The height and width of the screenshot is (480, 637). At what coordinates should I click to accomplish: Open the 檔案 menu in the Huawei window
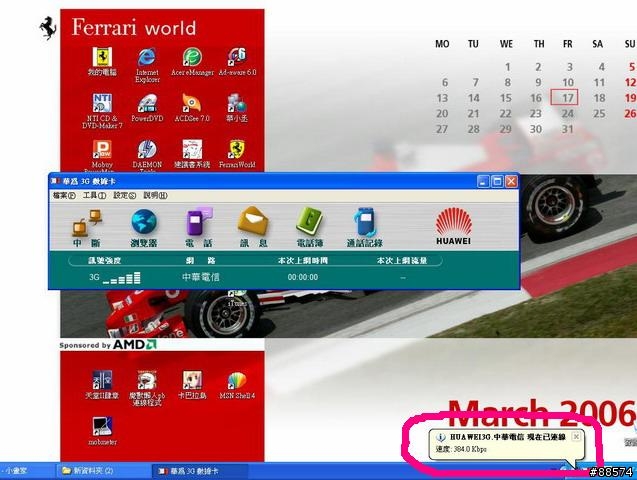64,196
